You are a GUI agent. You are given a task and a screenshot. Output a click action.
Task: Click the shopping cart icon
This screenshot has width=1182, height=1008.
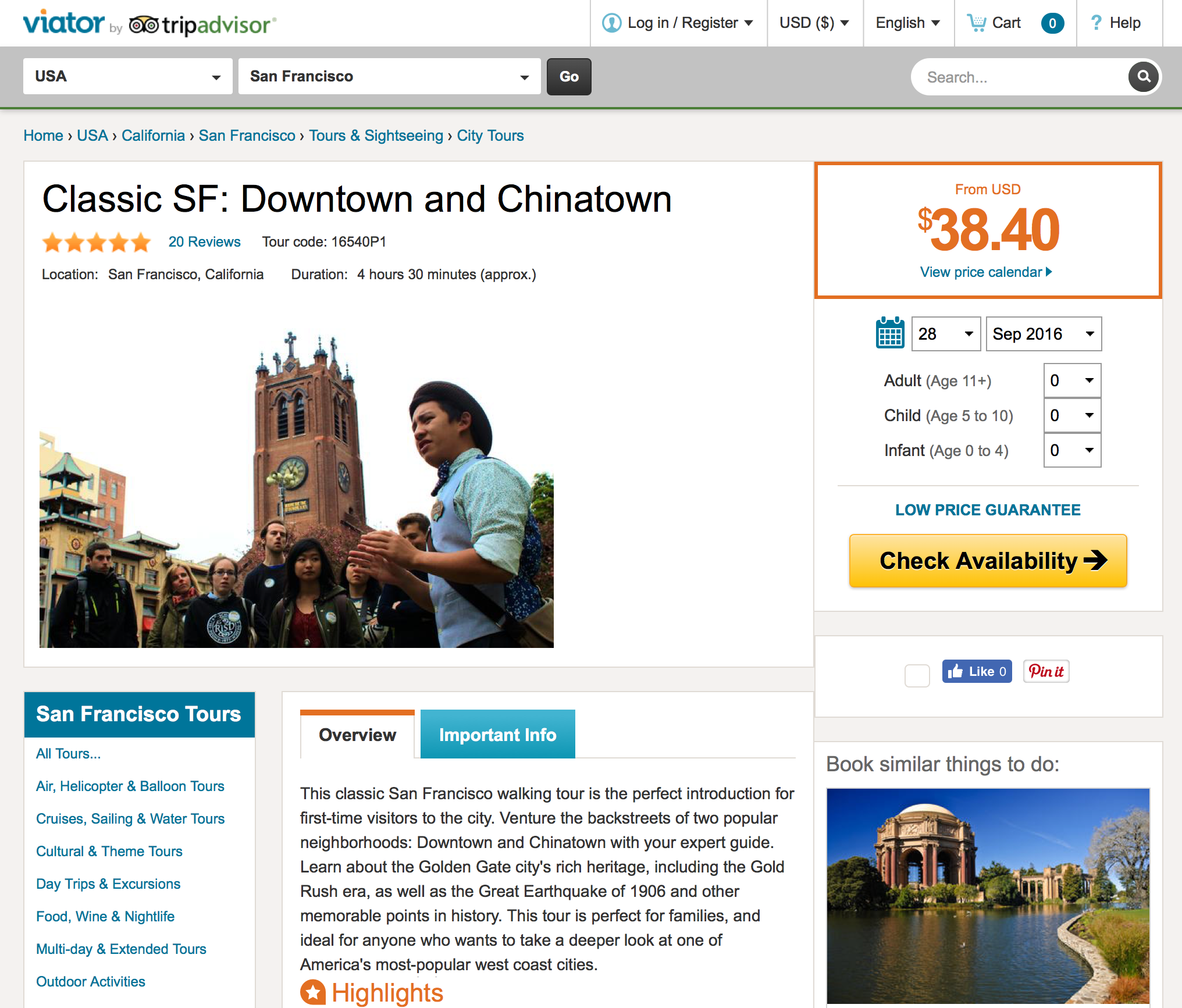[x=977, y=23]
